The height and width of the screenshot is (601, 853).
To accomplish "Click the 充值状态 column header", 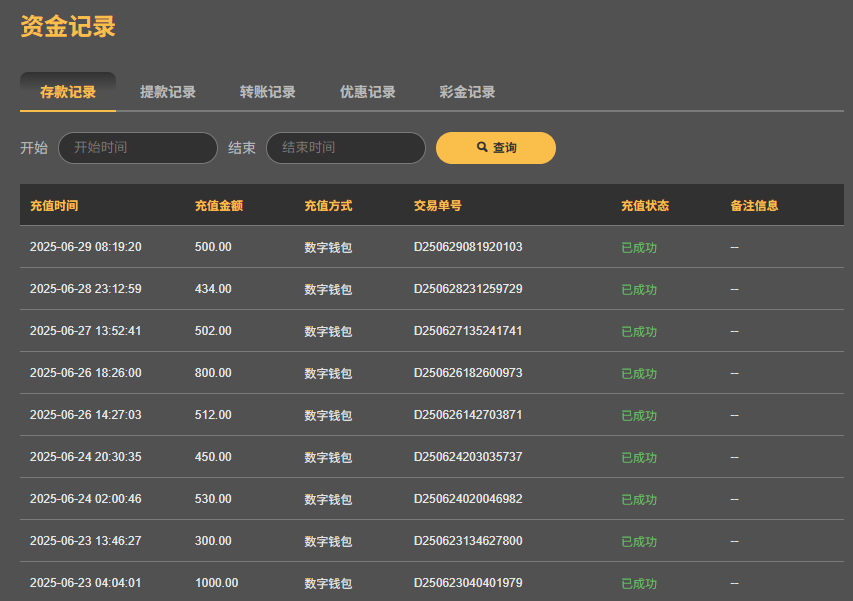I will pyautogui.click(x=645, y=204).
